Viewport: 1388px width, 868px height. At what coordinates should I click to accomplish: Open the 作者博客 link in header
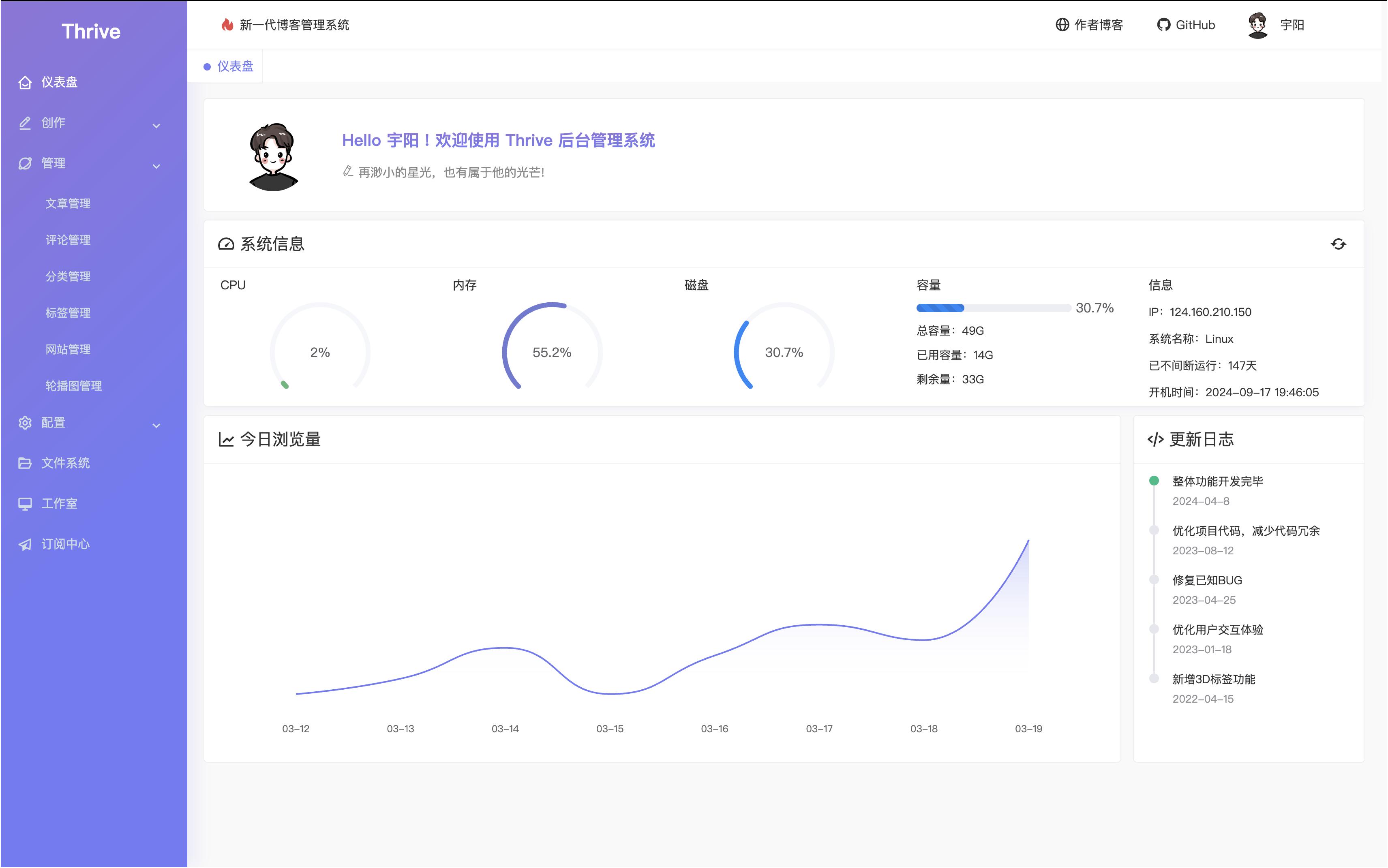1098,25
